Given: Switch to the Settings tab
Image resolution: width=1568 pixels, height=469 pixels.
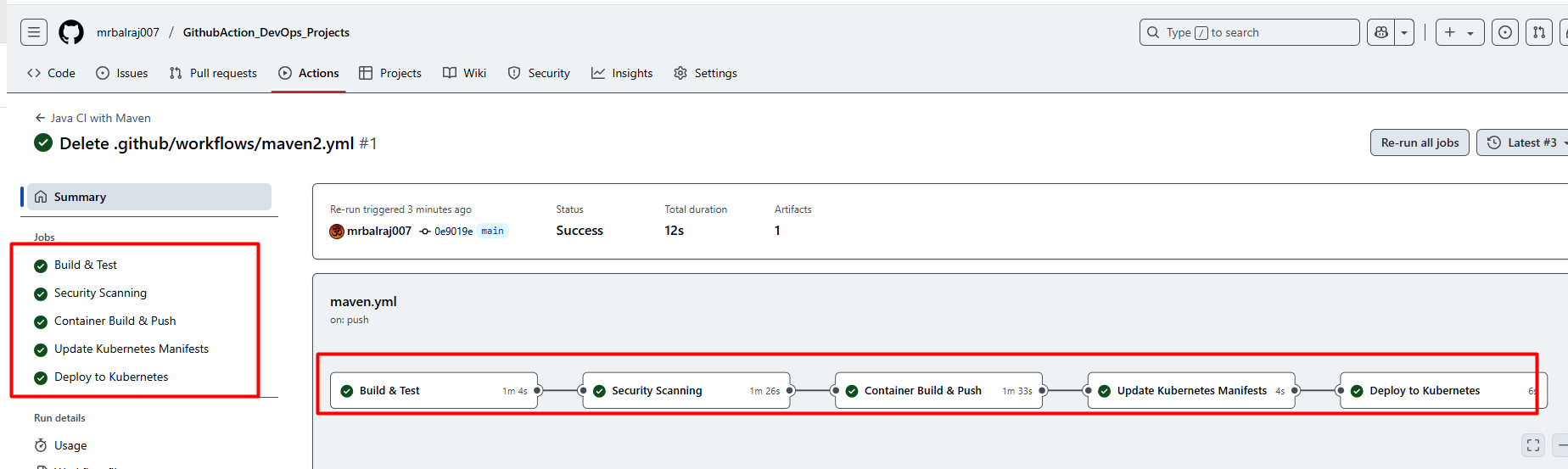Looking at the screenshot, I should point(705,73).
